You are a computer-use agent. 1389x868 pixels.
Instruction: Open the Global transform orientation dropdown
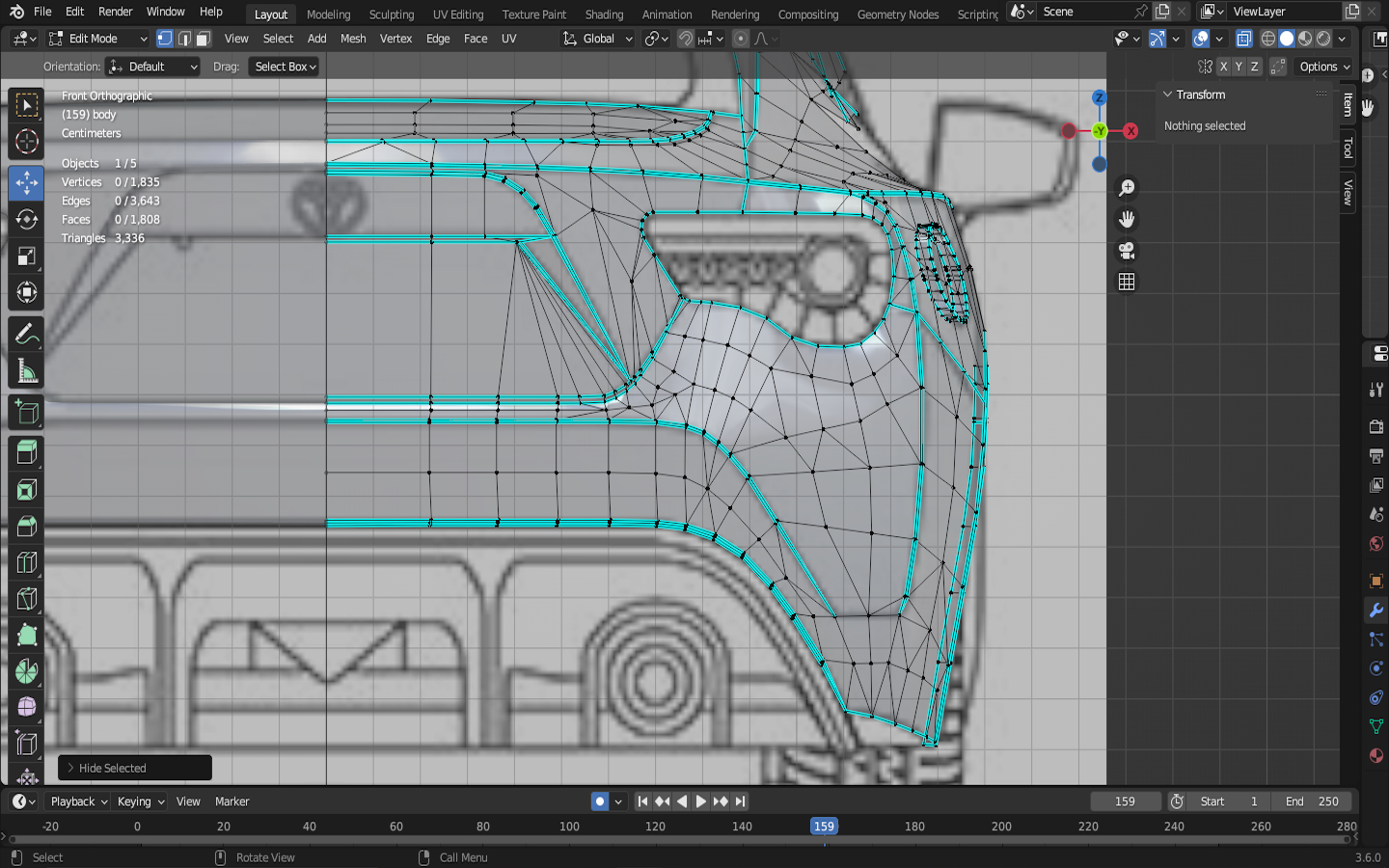click(597, 39)
